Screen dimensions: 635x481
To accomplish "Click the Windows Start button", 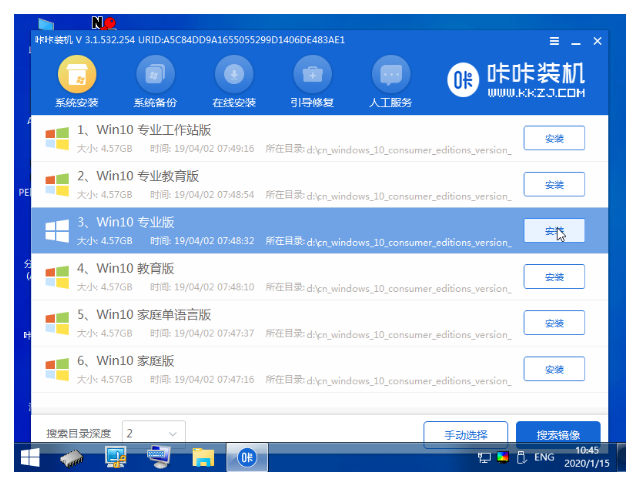I will [30, 458].
